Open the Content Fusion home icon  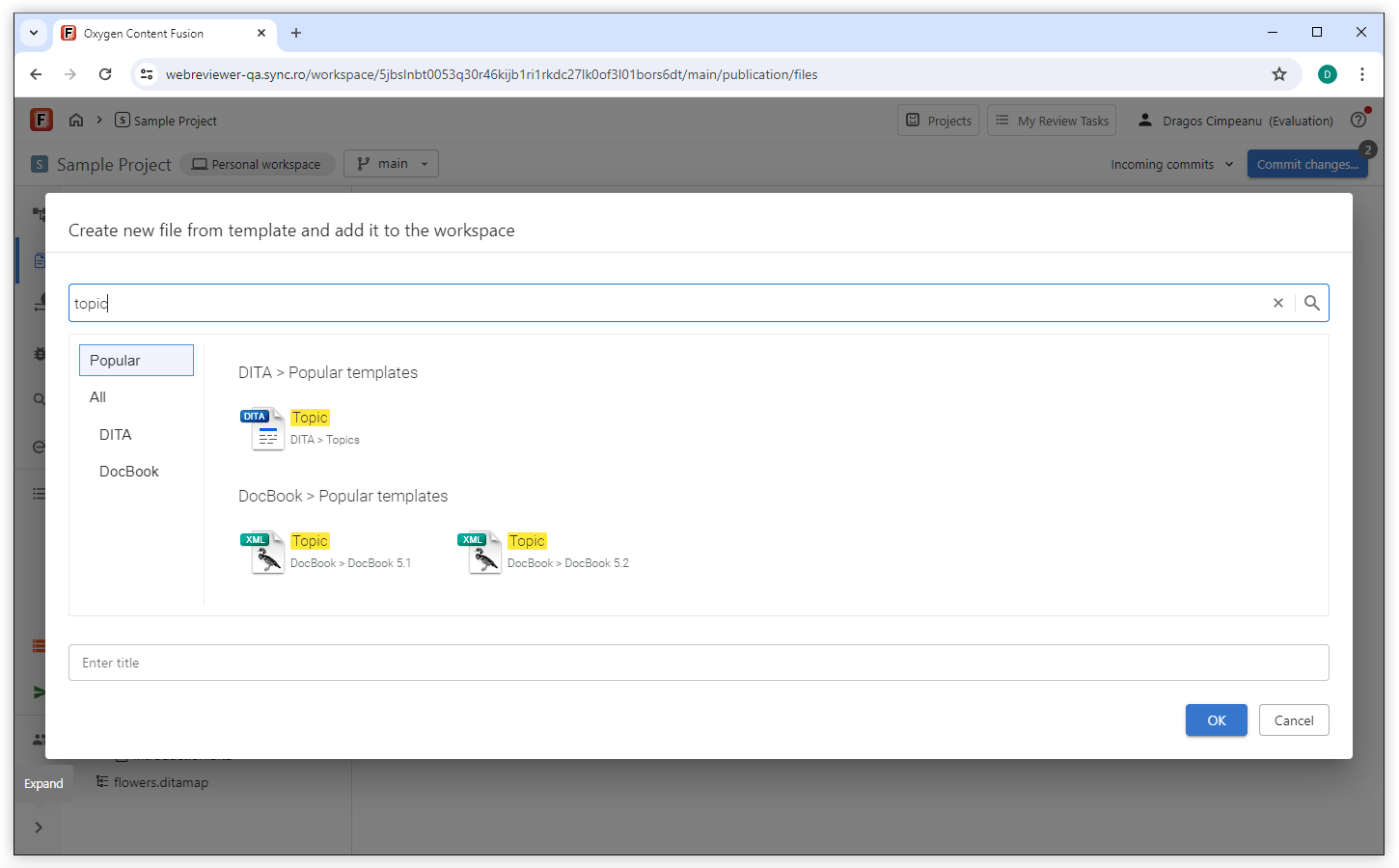pos(76,120)
